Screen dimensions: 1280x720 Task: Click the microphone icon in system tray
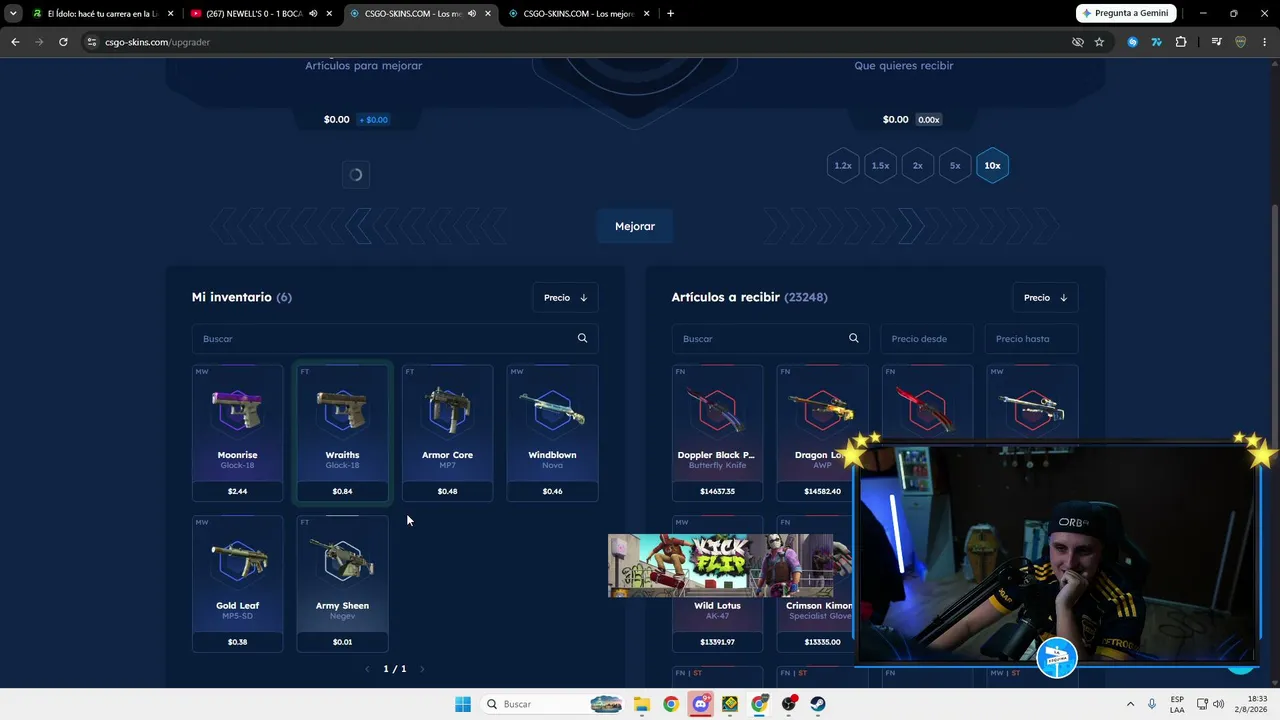1152,704
